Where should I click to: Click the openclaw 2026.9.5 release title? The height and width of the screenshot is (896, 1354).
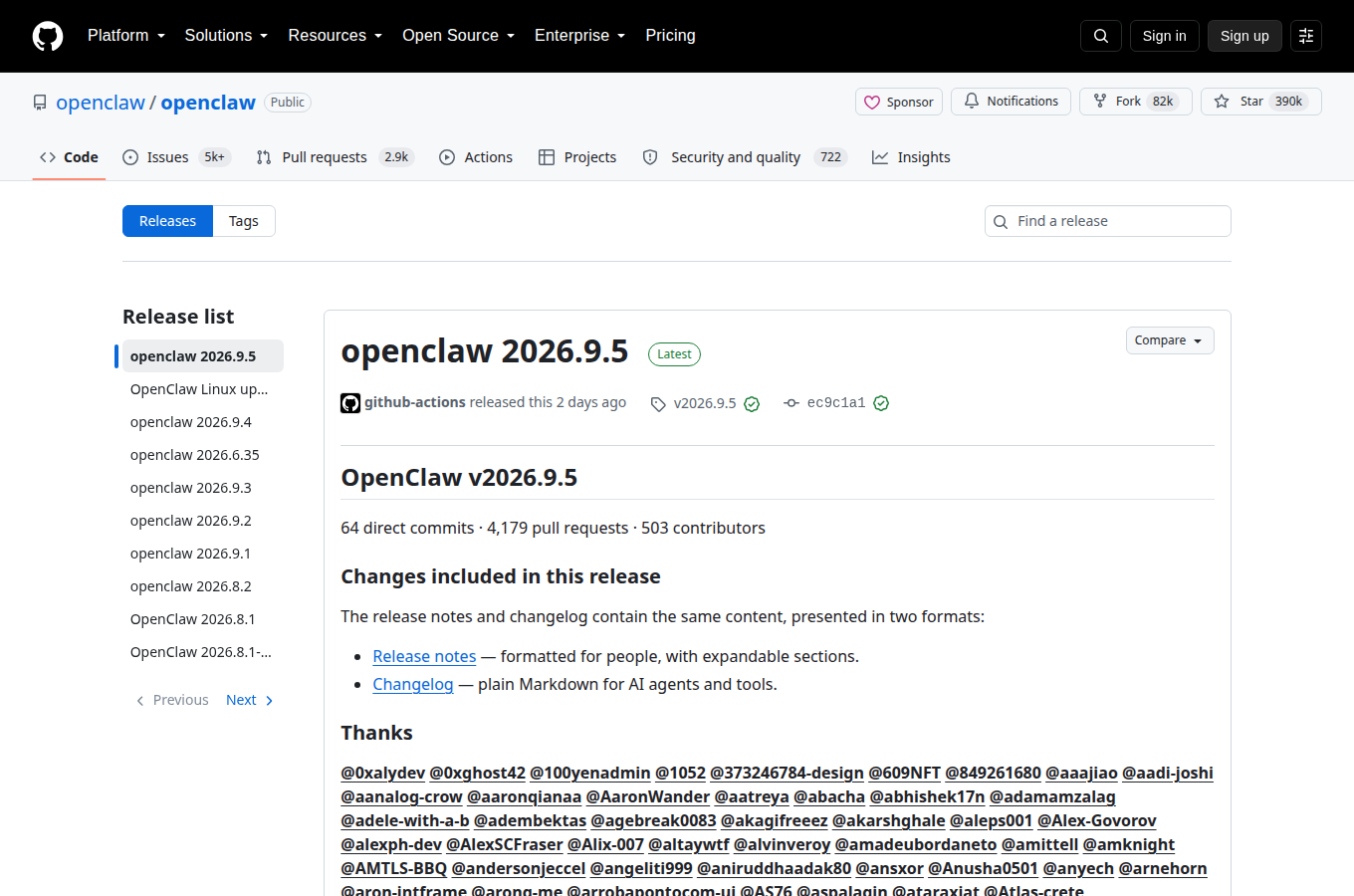point(485,351)
